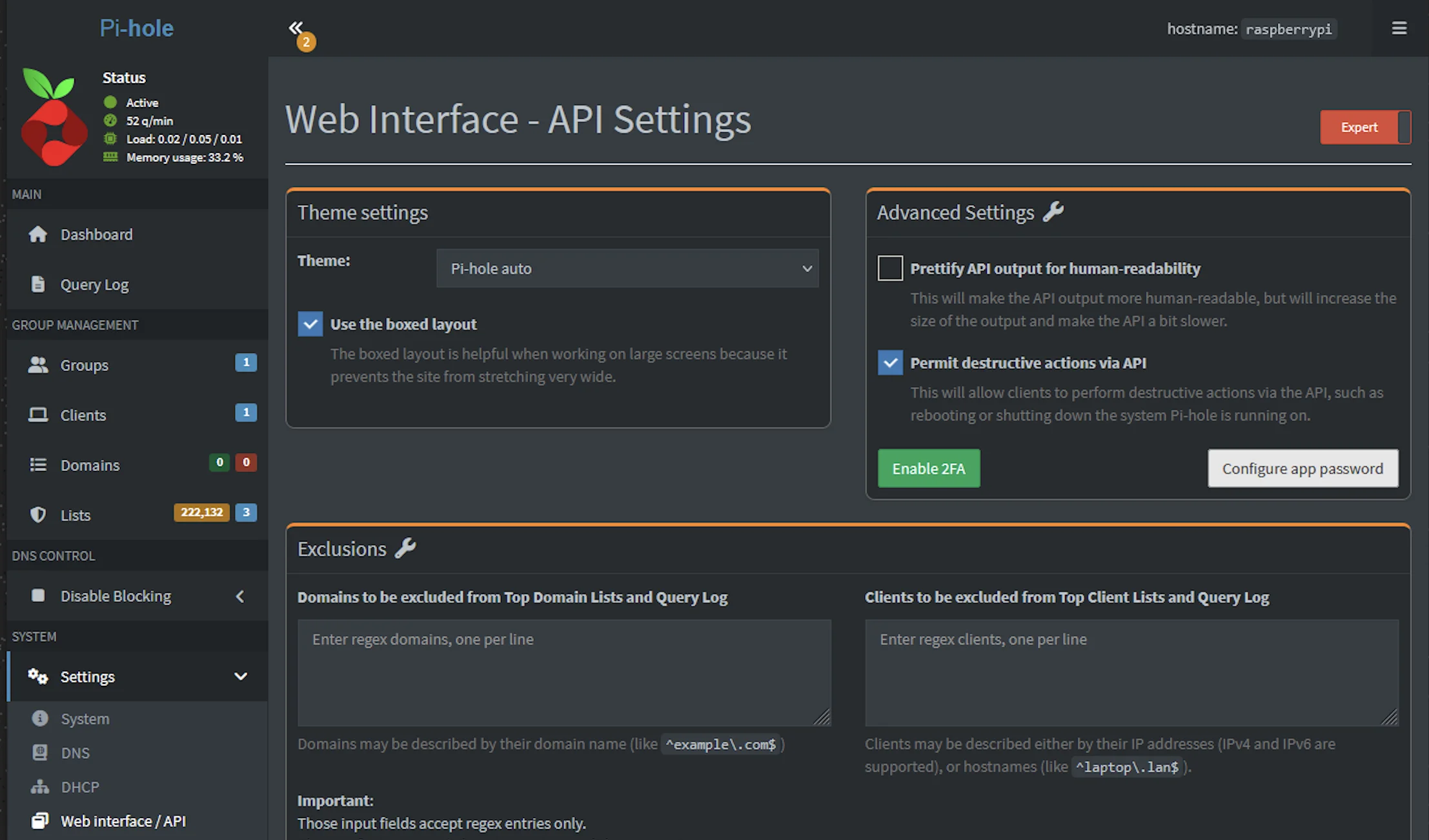Switch off the Expert mode toggle
The image size is (1429, 840).
point(1366,127)
